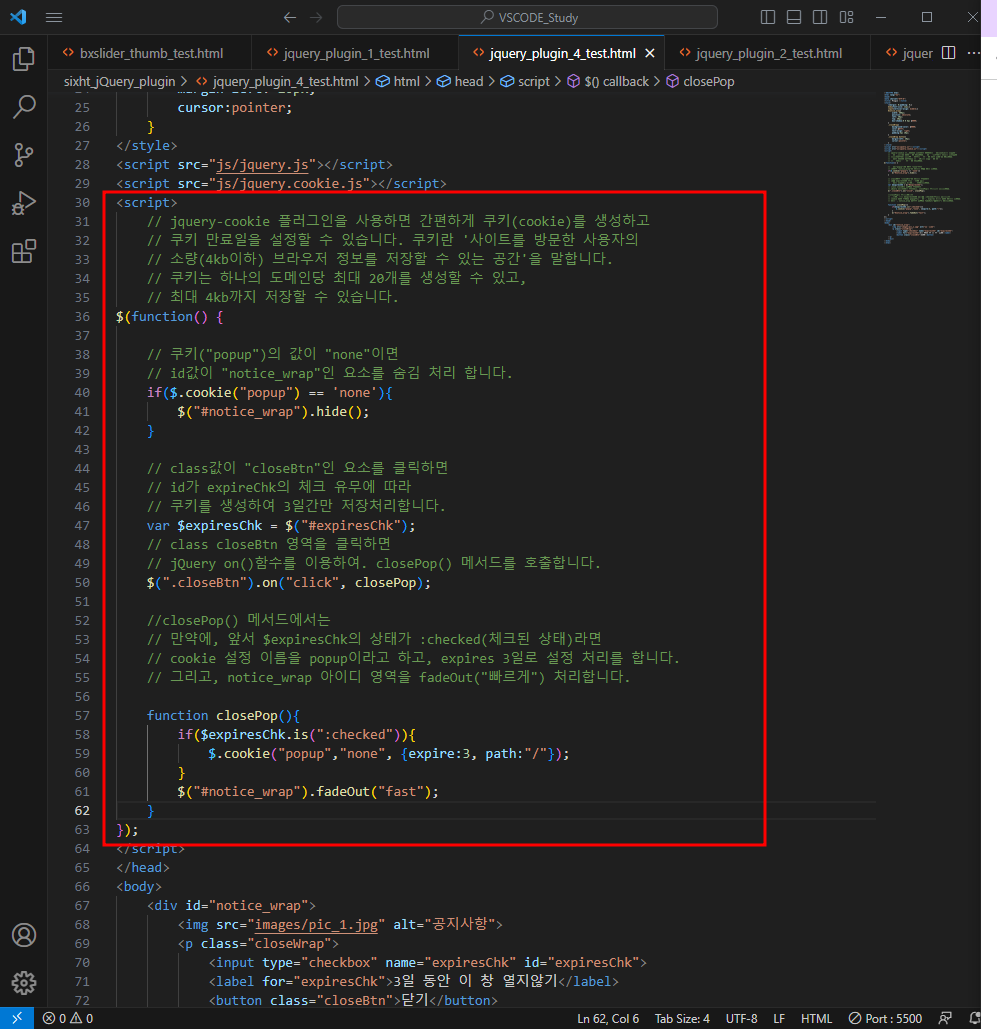Image resolution: width=997 pixels, height=1029 pixels.
Task: Open the Run and Debug view
Action: pos(24,203)
